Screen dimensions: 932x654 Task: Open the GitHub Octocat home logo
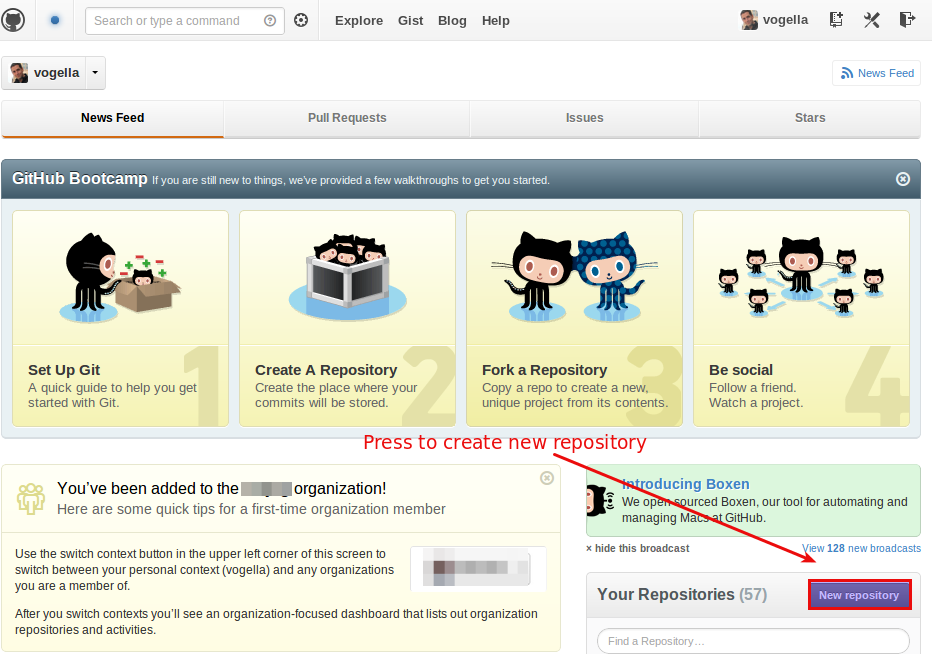tap(13, 20)
